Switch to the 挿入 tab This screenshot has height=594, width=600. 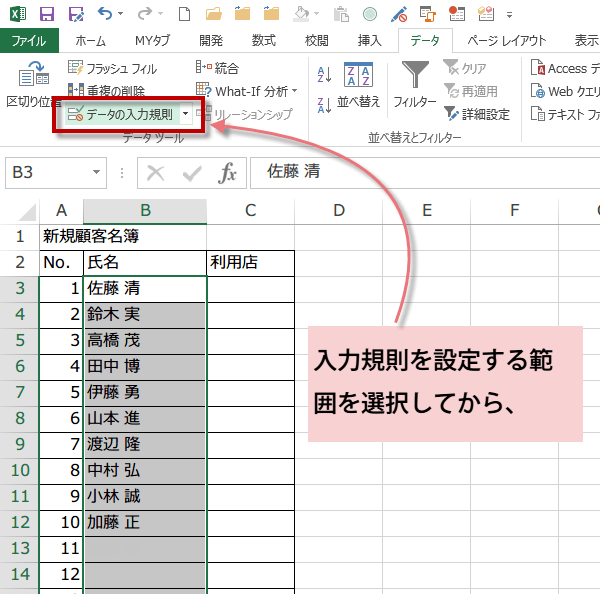point(369,41)
